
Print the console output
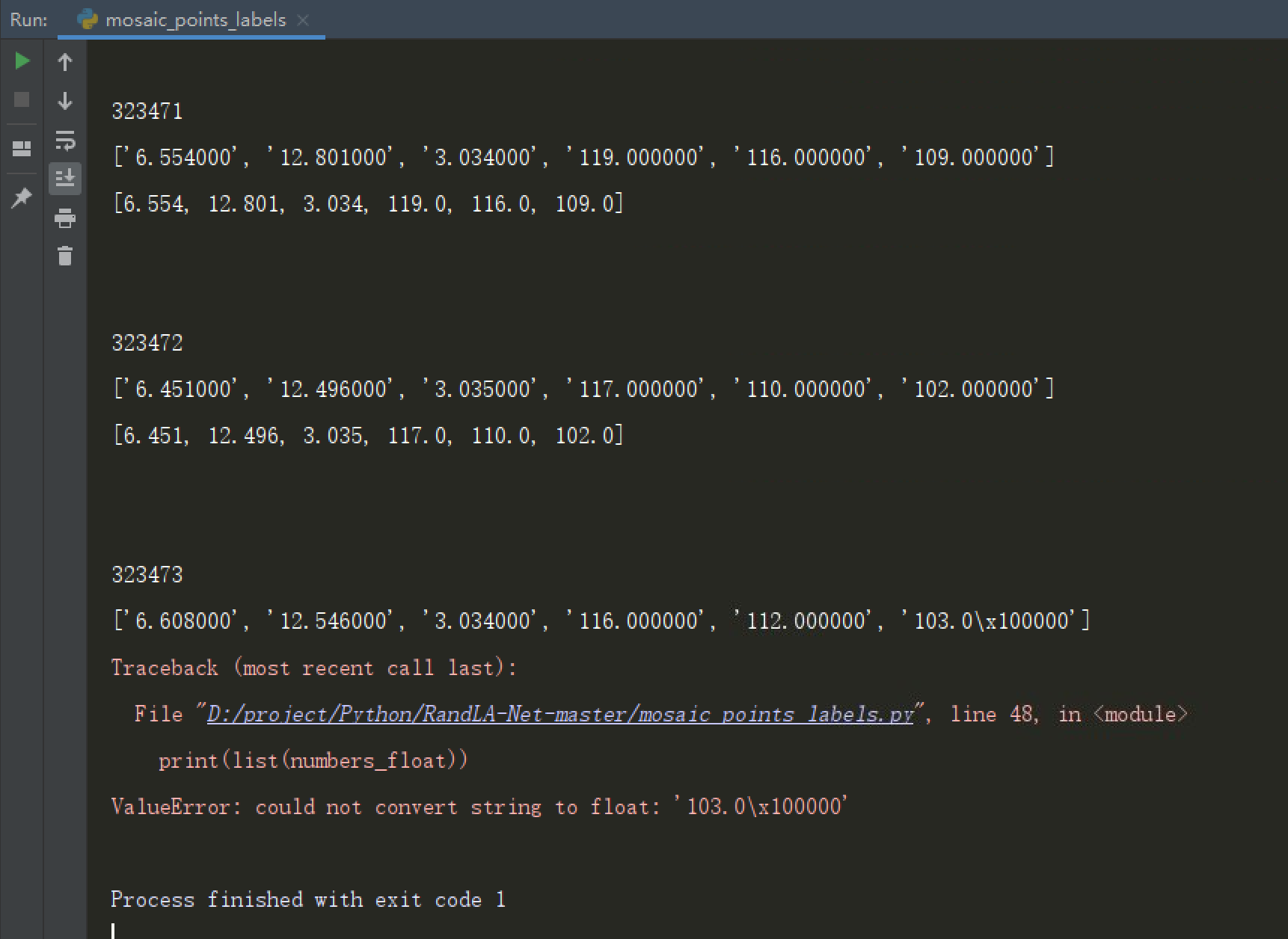[x=65, y=218]
